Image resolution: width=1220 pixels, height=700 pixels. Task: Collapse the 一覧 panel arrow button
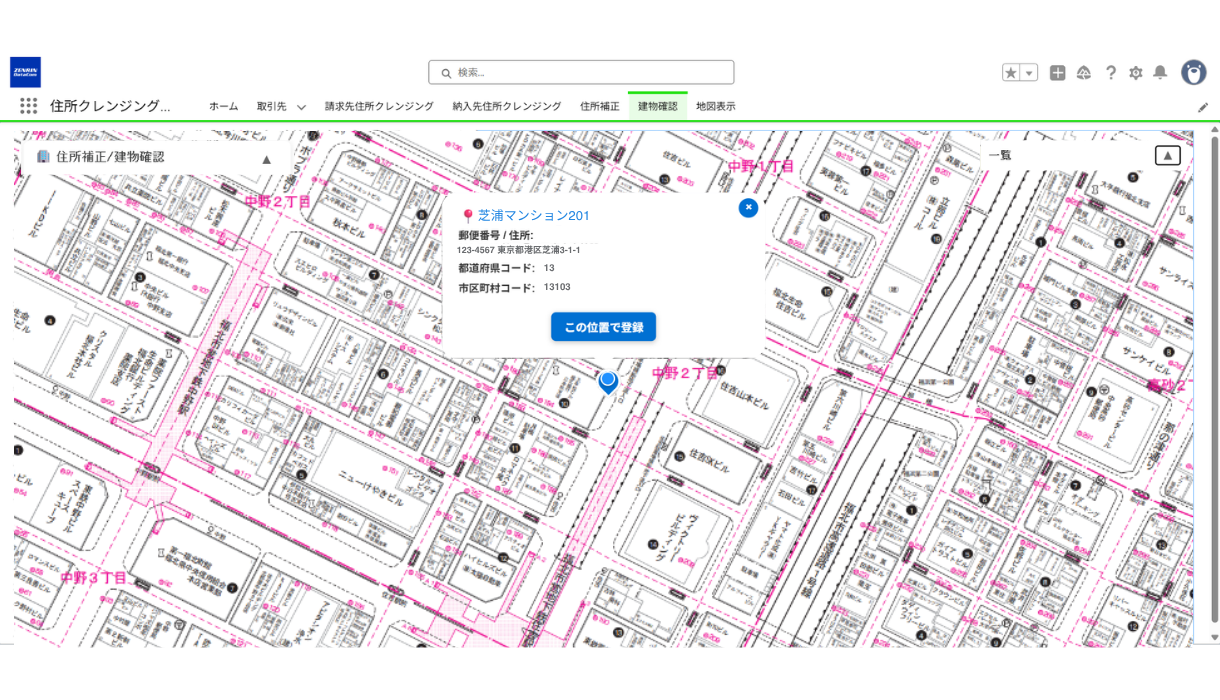tap(1167, 155)
